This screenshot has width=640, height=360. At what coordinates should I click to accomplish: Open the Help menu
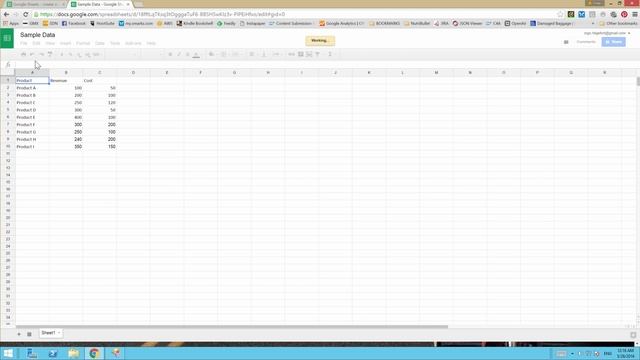151,43
